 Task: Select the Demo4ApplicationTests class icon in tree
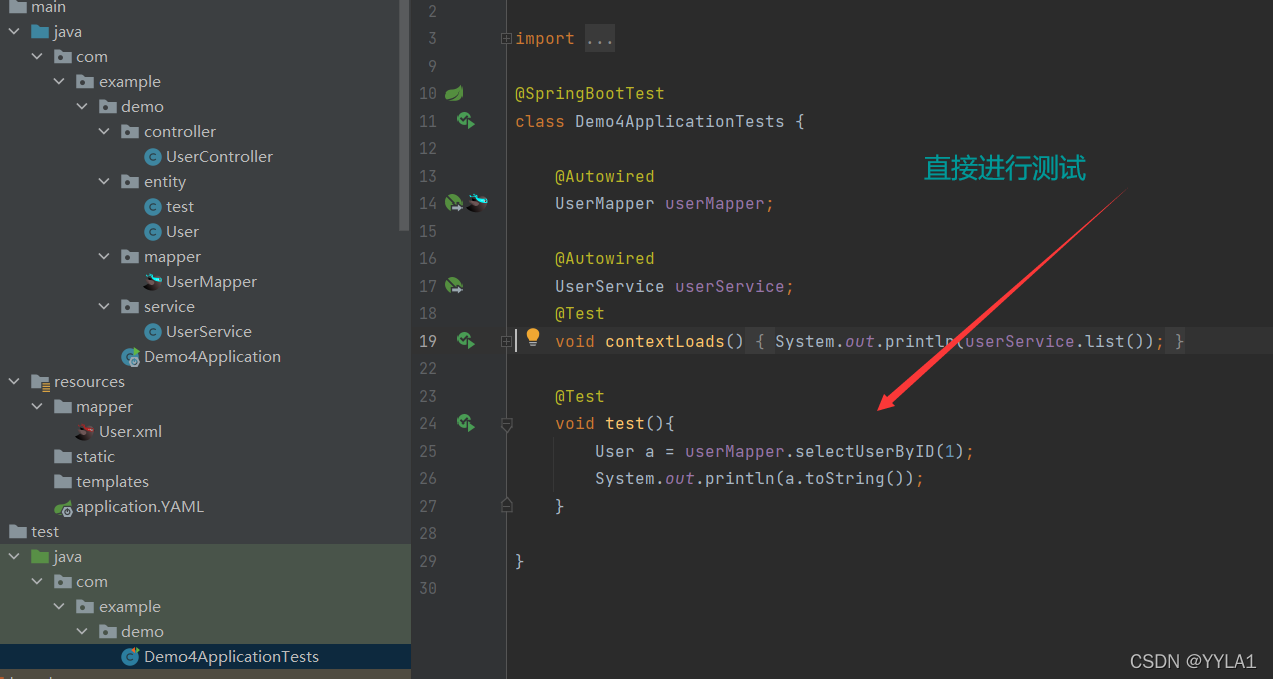tap(130, 657)
